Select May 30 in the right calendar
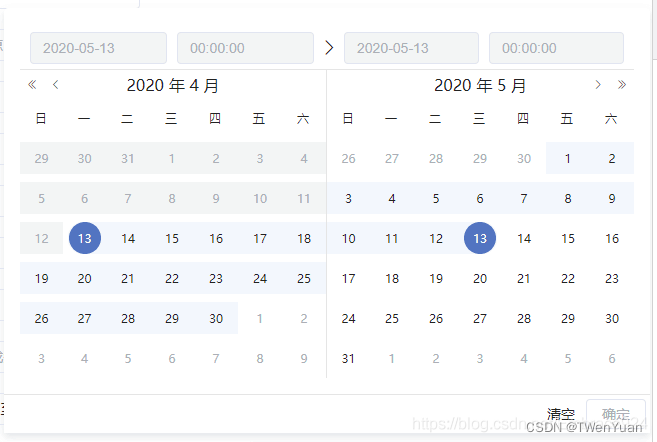Viewport: 657px width, 442px height. coord(612,318)
